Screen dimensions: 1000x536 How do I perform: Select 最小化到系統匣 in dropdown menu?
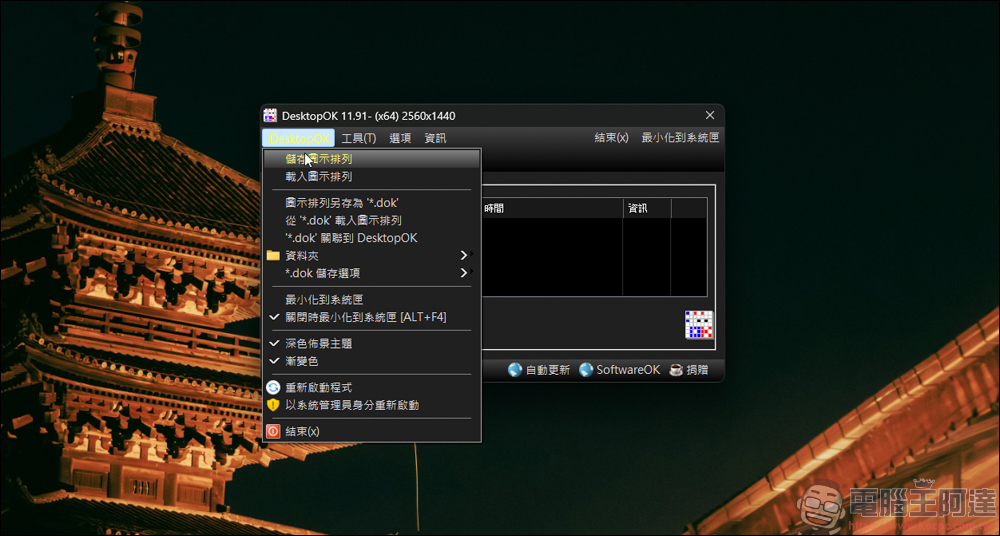[372, 299]
